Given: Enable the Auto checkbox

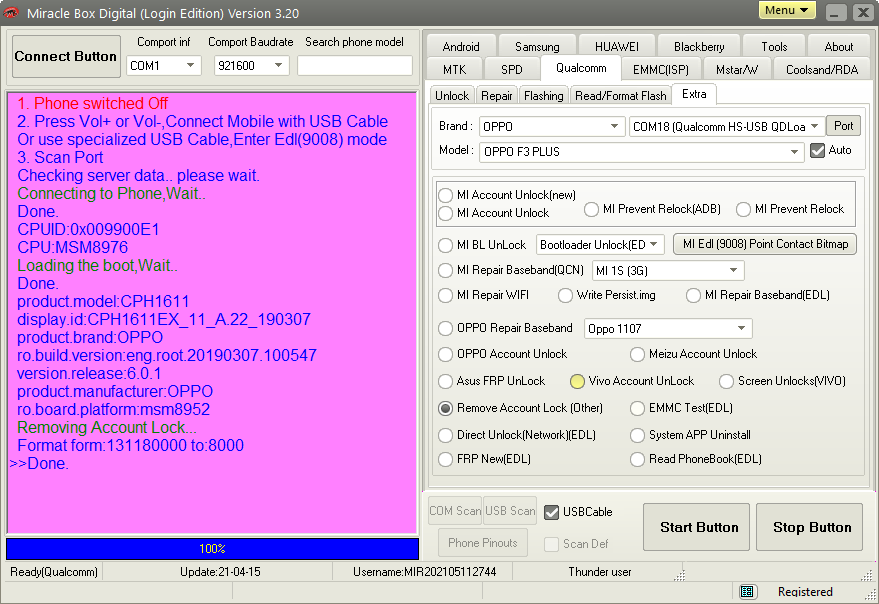Looking at the screenshot, I should click(x=818, y=150).
